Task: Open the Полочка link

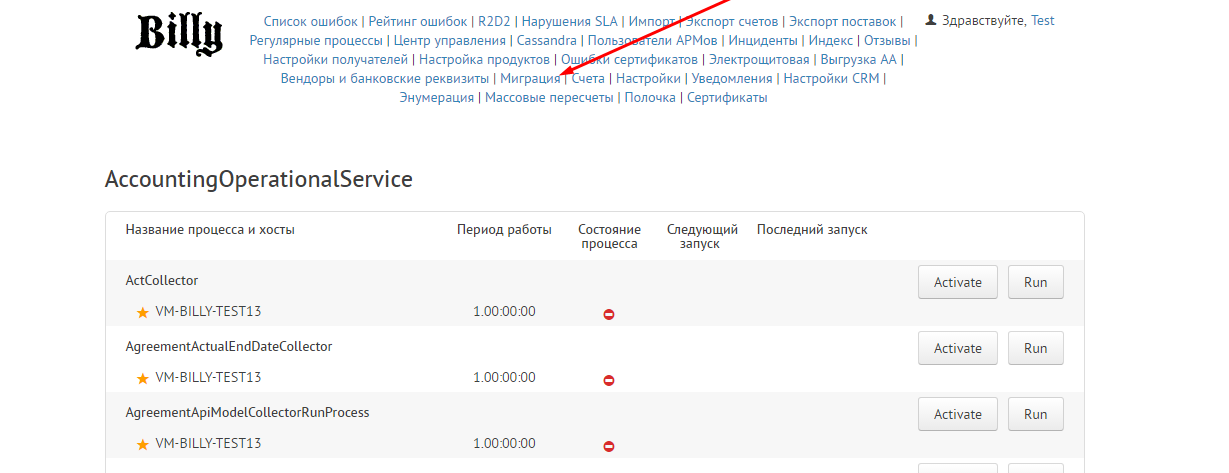Action: (x=650, y=97)
